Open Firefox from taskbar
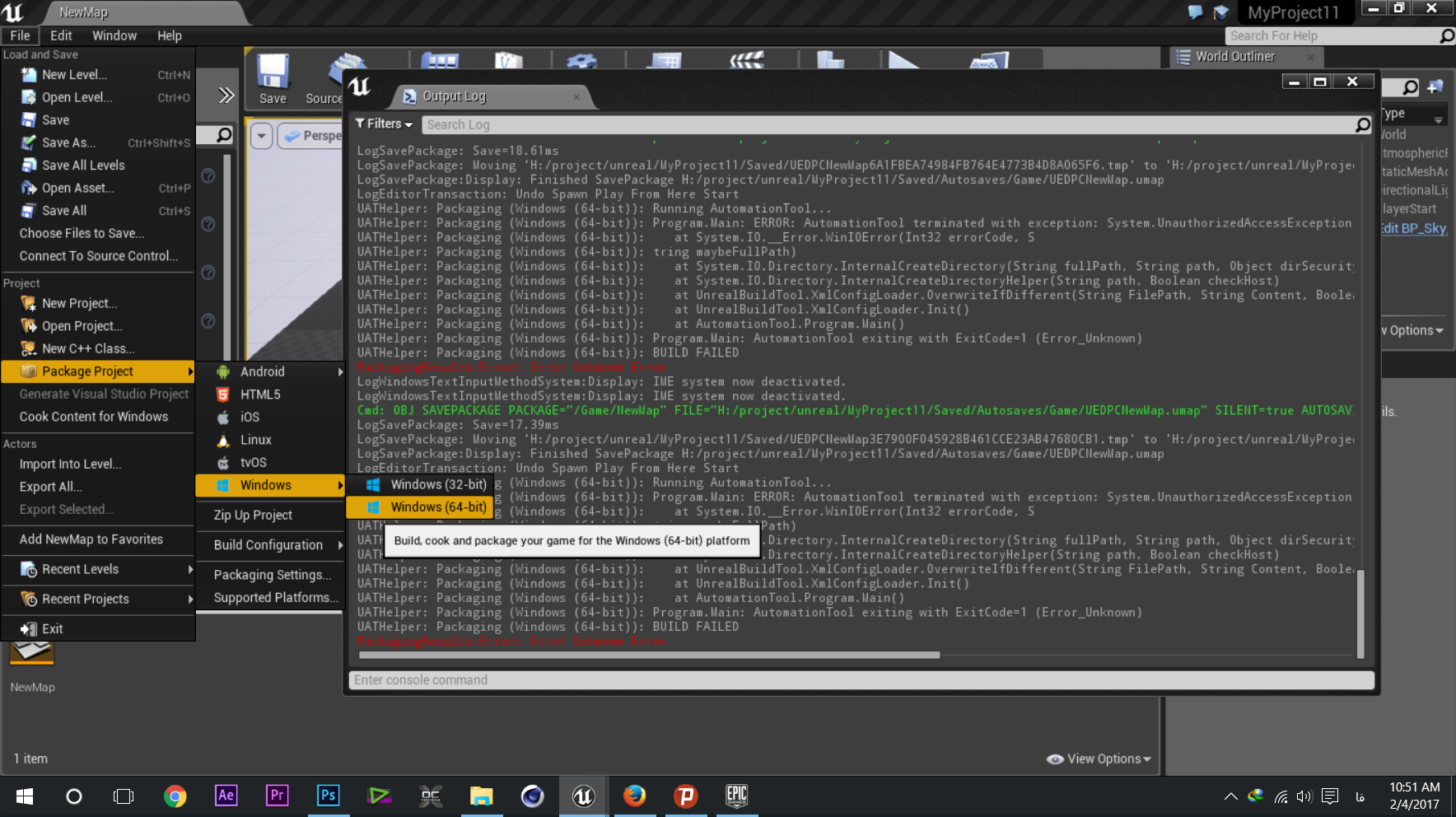Screen dimensions: 1456x817 coord(634,796)
